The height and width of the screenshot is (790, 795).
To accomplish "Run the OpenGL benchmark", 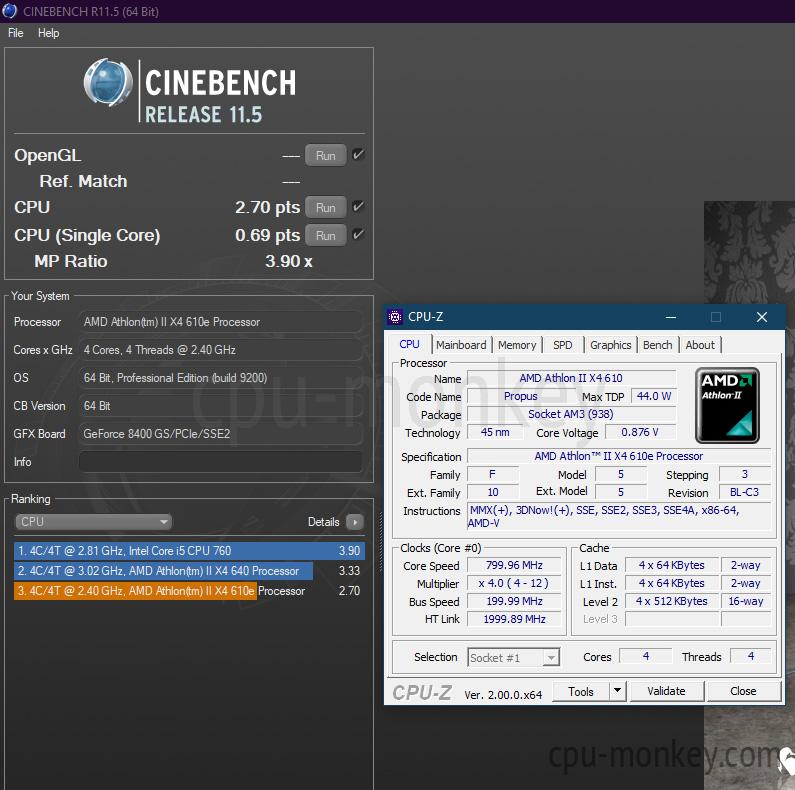I will pyautogui.click(x=326, y=155).
